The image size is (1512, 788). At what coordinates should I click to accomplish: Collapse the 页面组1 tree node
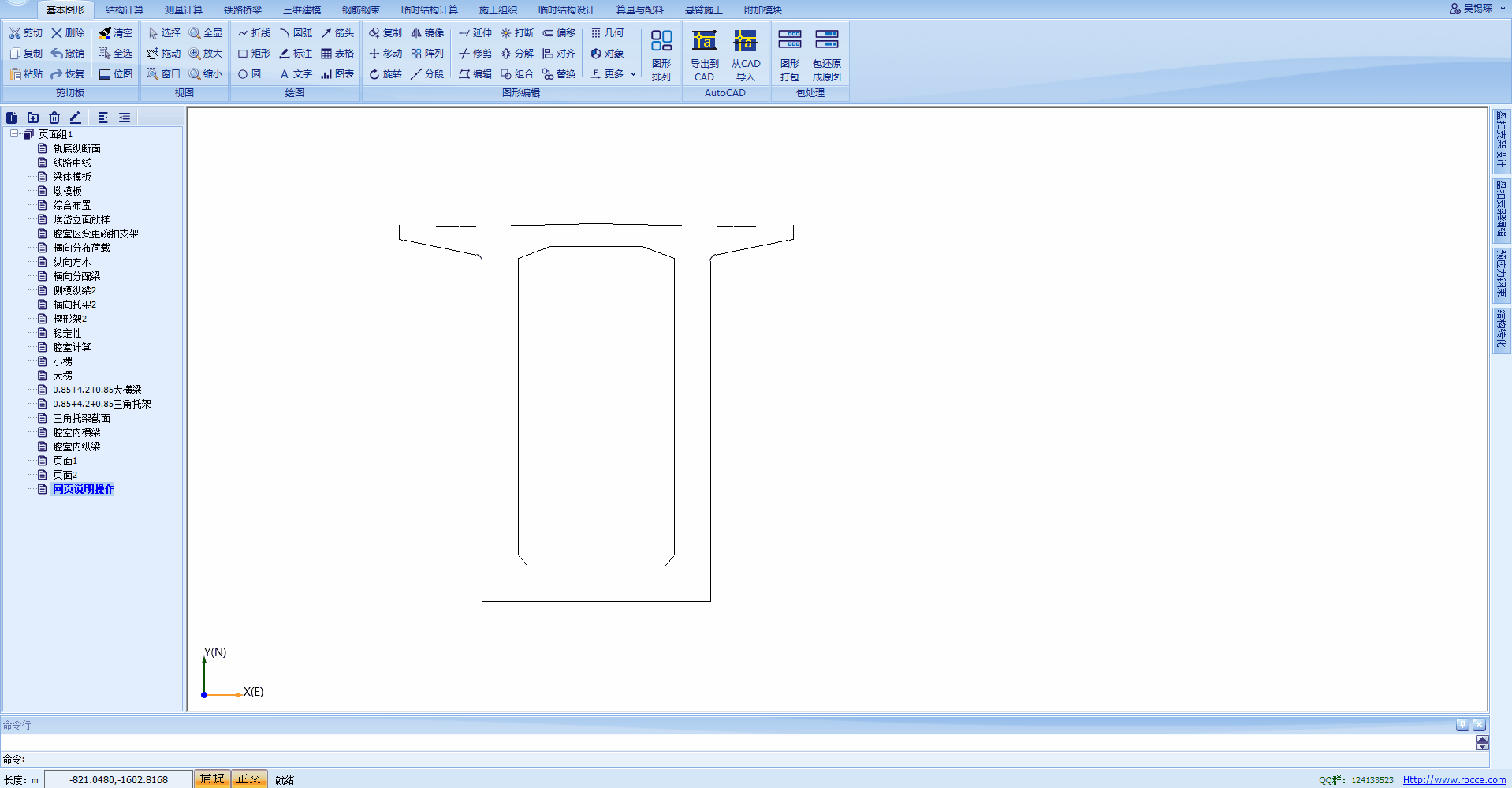pos(14,134)
